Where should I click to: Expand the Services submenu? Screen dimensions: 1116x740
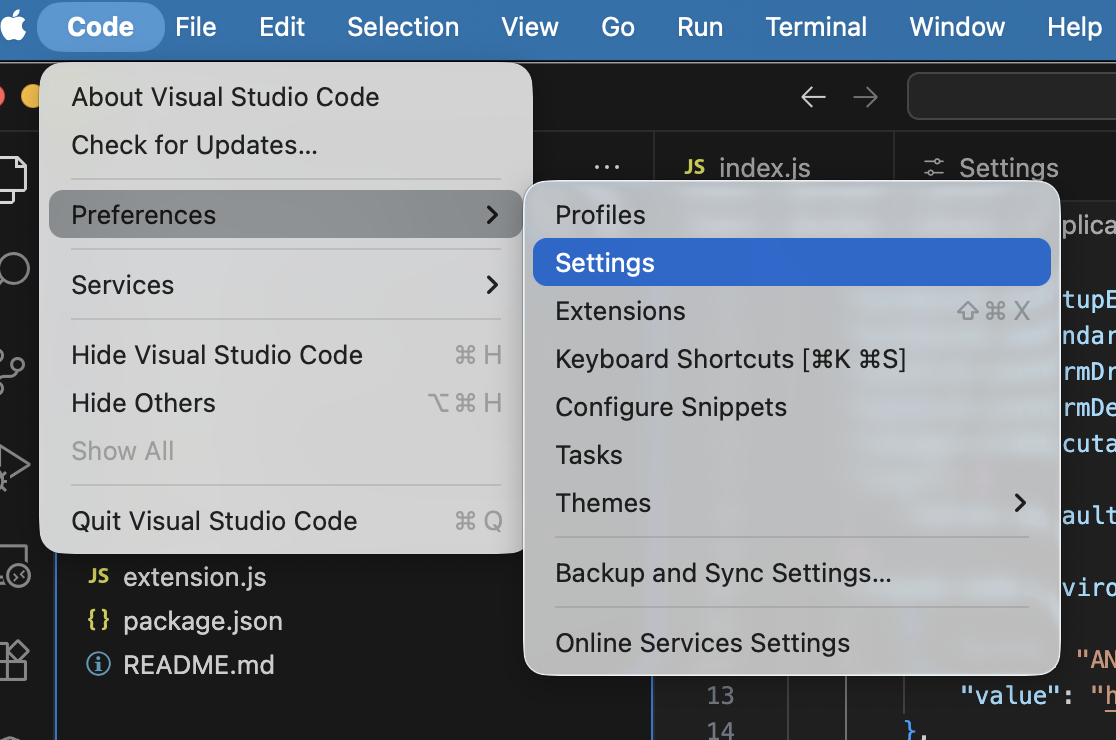coord(491,285)
